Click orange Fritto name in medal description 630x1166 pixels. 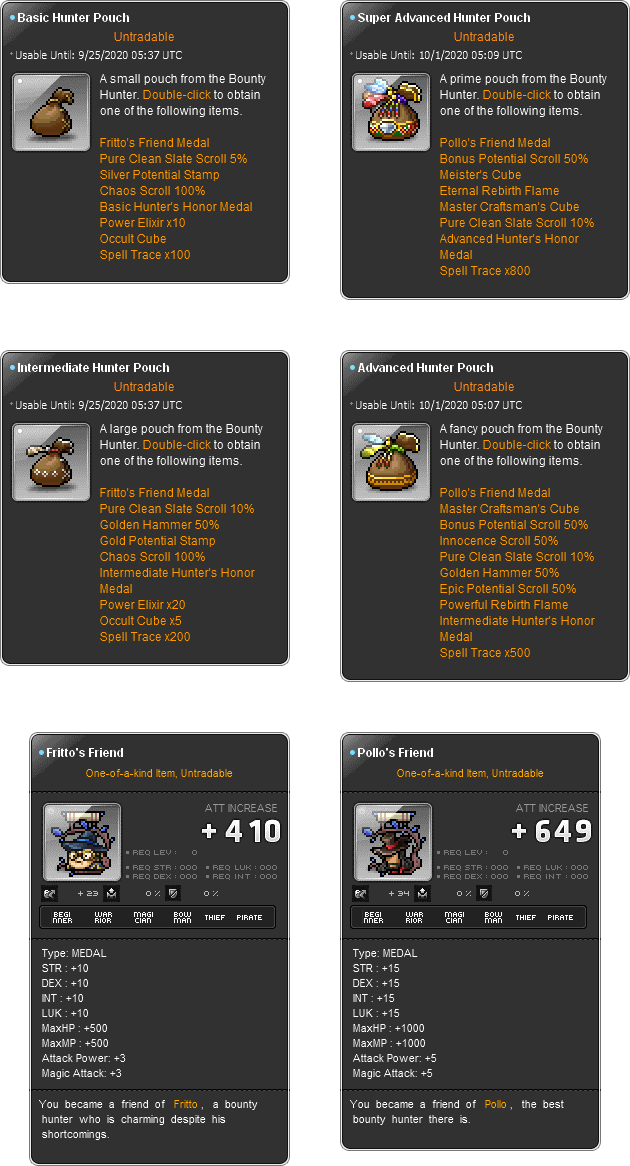[x=185, y=1104]
